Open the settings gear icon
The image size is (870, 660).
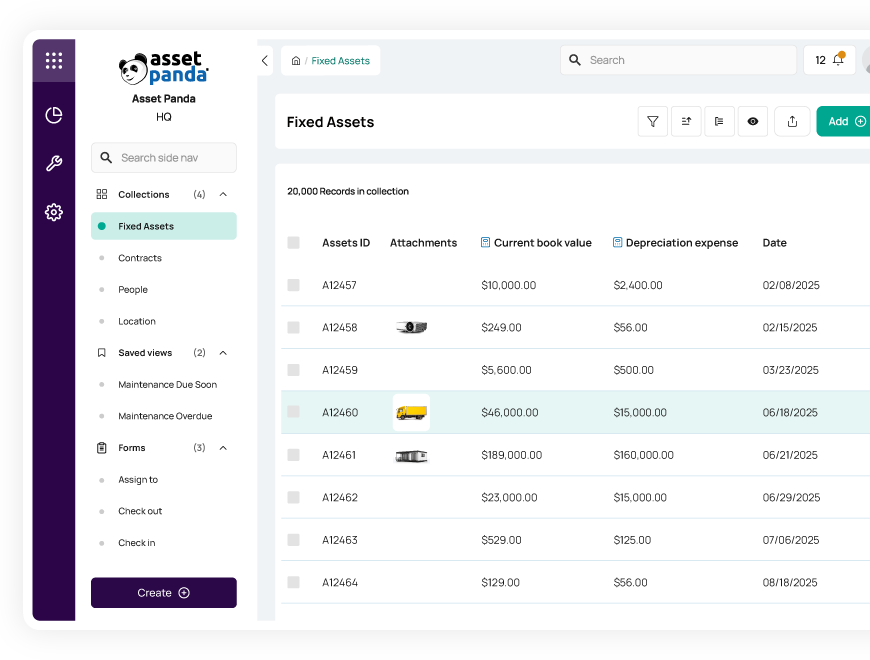[54, 212]
